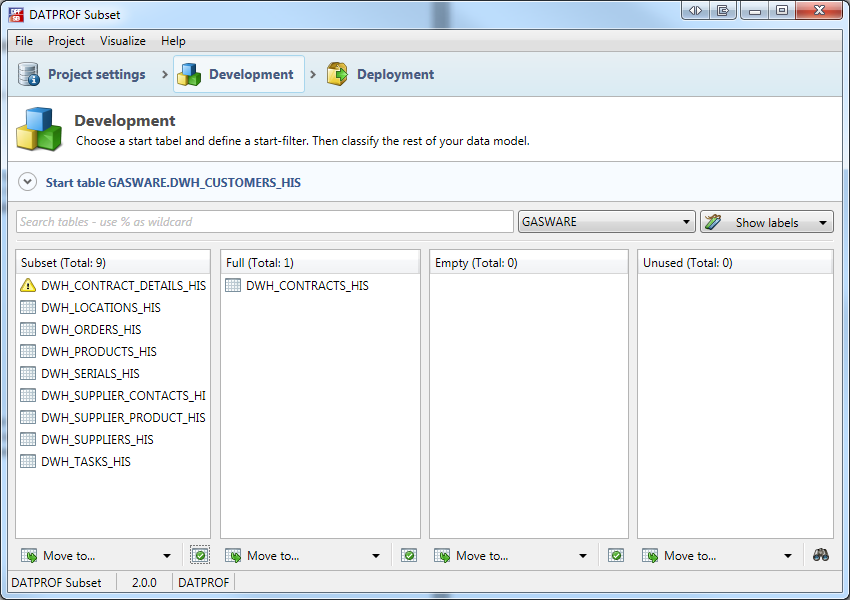Image resolution: width=850 pixels, height=600 pixels.
Task: Click the table icon next to DWH_CONTRACTS_HIS
Action: pos(233,286)
